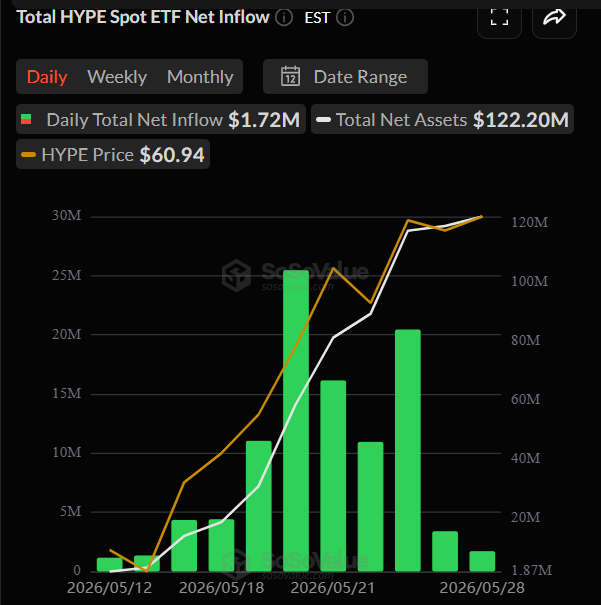Screen dimensions: 601x605
Task: Share the HYPE ETF chart
Action: [554, 18]
